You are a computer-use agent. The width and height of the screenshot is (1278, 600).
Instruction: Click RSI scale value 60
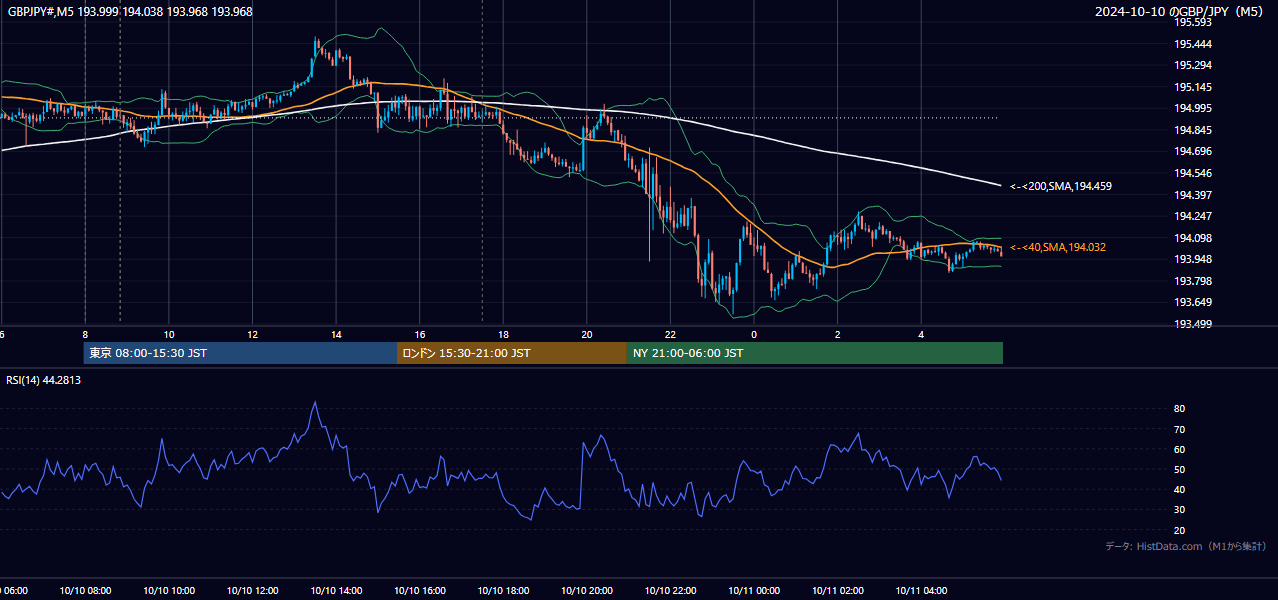click(1180, 449)
